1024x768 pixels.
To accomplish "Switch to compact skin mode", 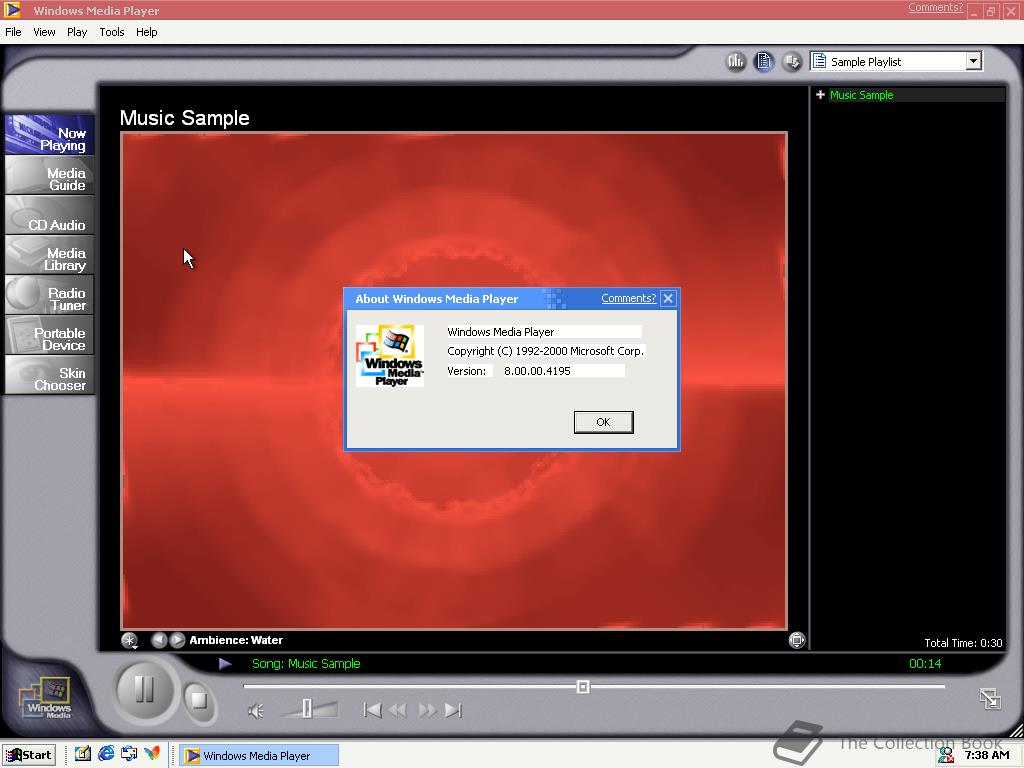I will click(x=990, y=699).
